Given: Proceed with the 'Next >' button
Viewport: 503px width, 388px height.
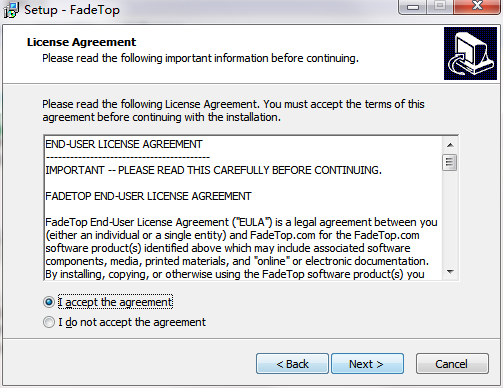Looking at the screenshot, I should click(367, 364).
